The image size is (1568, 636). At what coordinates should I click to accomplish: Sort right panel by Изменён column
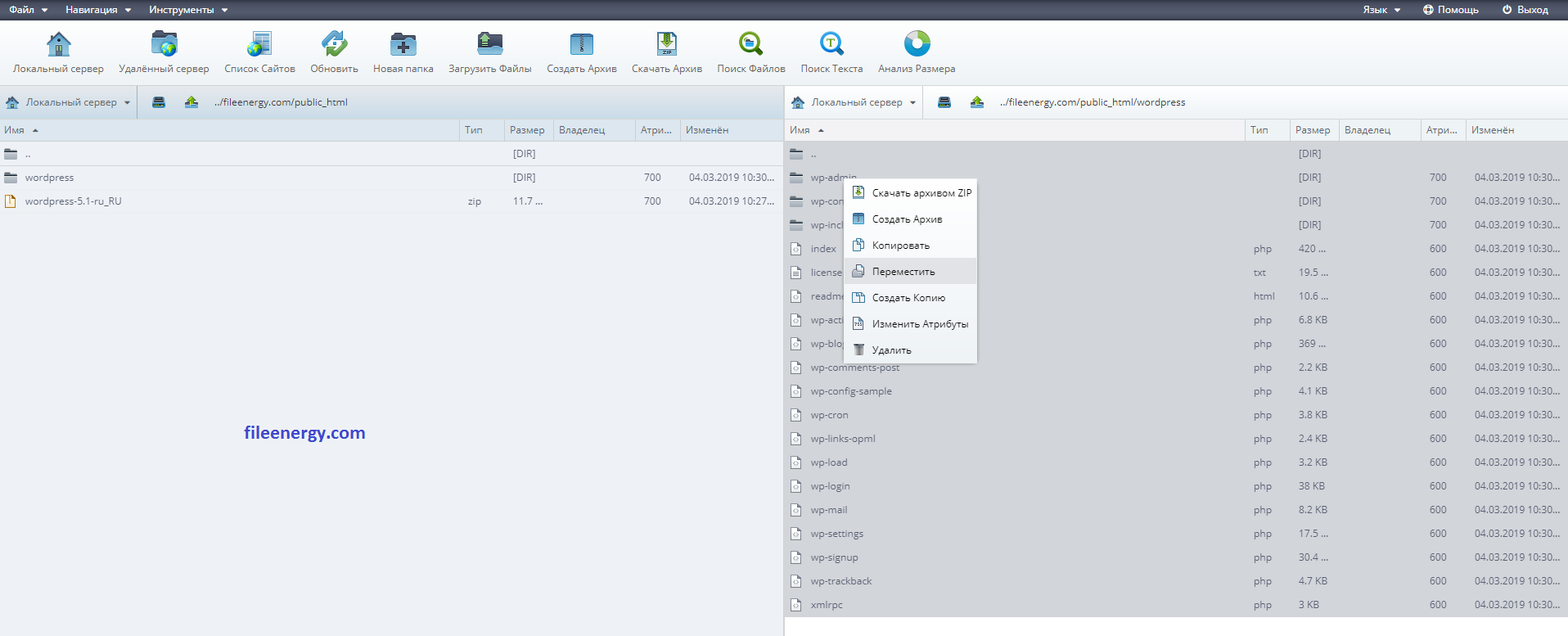(x=1517, y=130)
